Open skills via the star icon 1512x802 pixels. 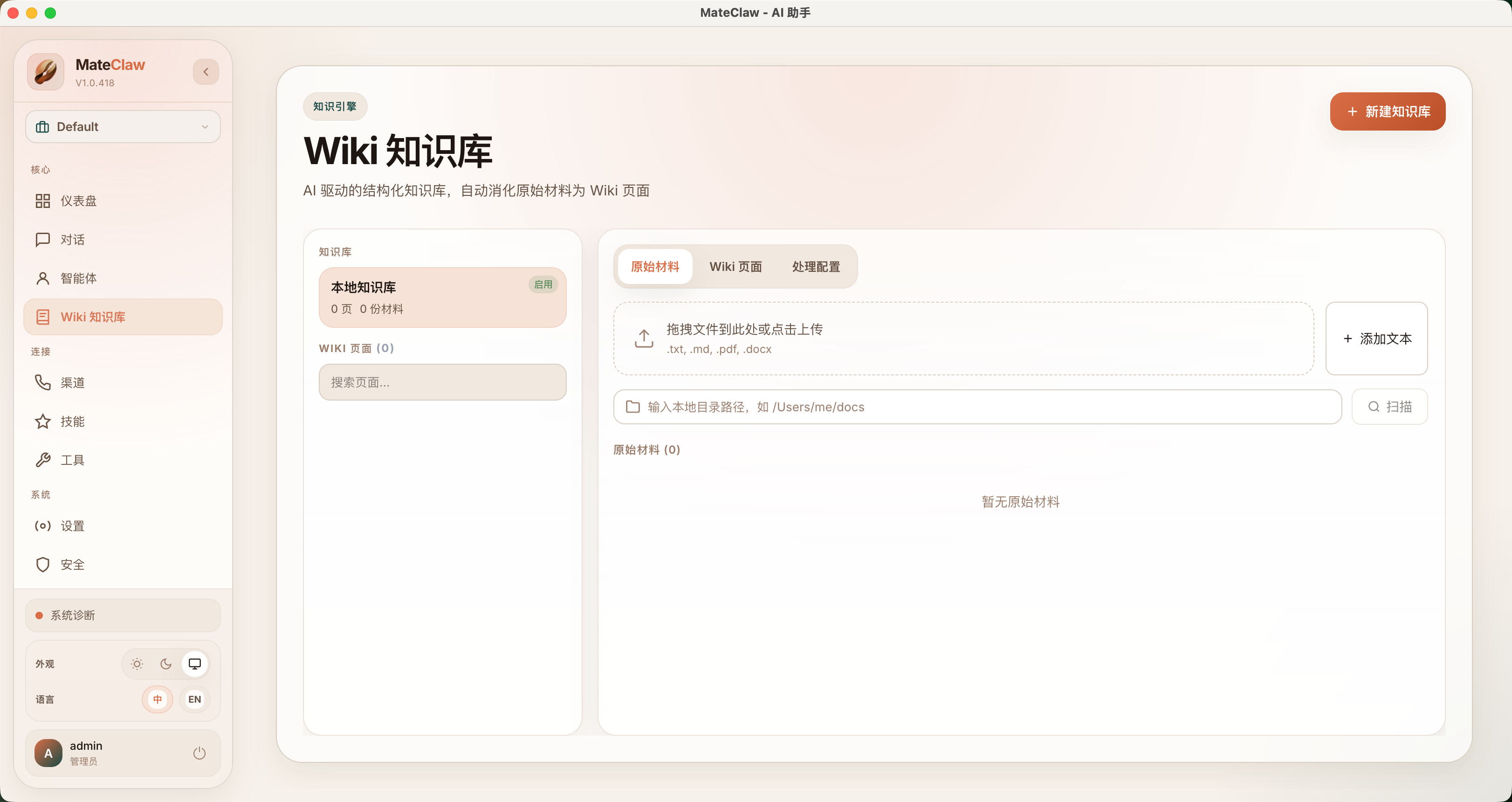pos(43,422)
